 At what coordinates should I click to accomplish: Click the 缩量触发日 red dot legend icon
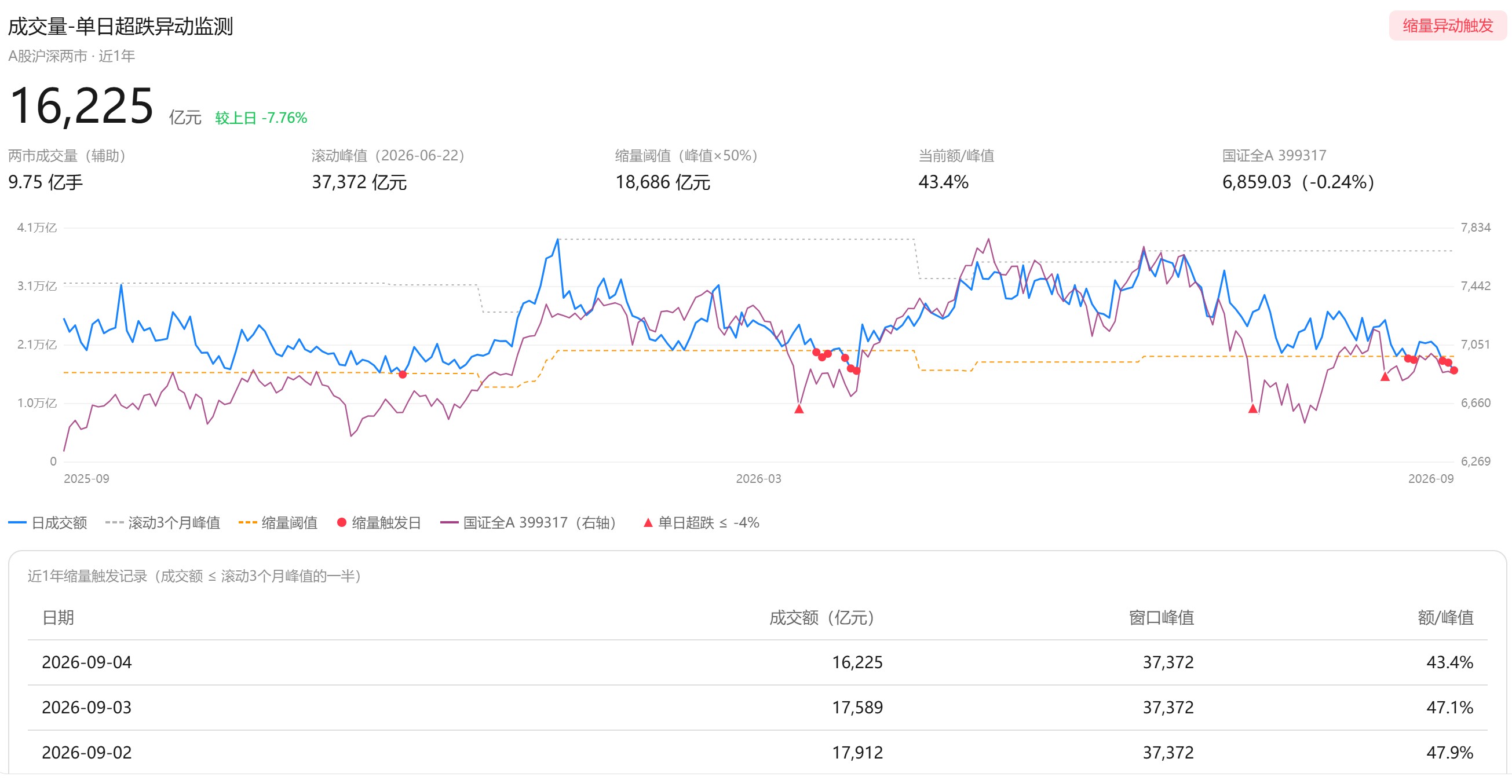coord(342,523)
